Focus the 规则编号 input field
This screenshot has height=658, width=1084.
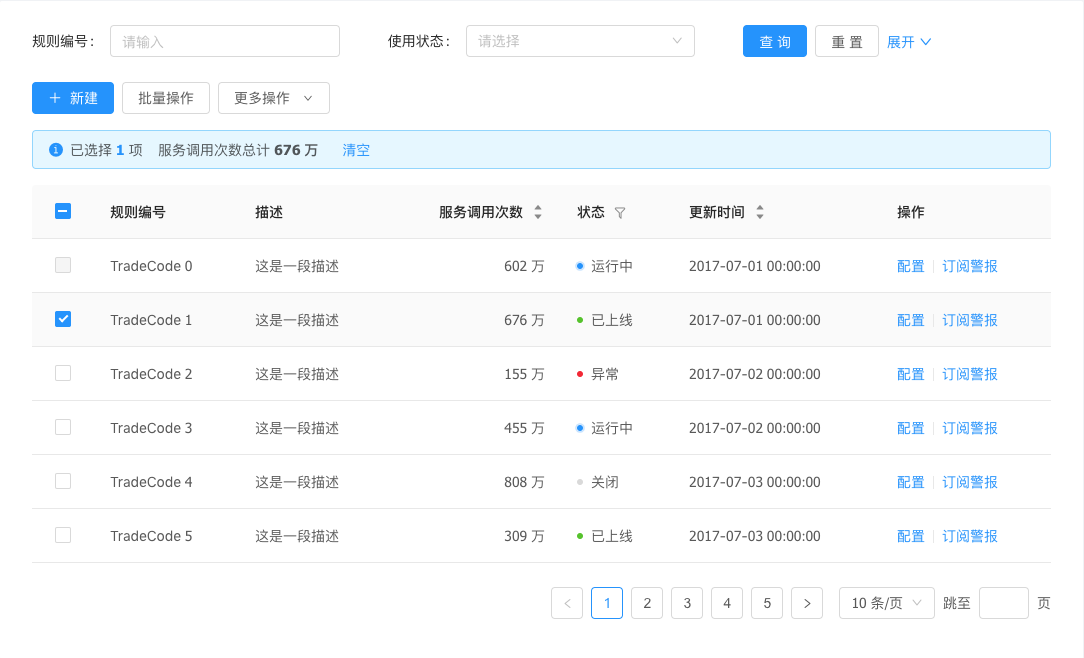click(225, 41)
